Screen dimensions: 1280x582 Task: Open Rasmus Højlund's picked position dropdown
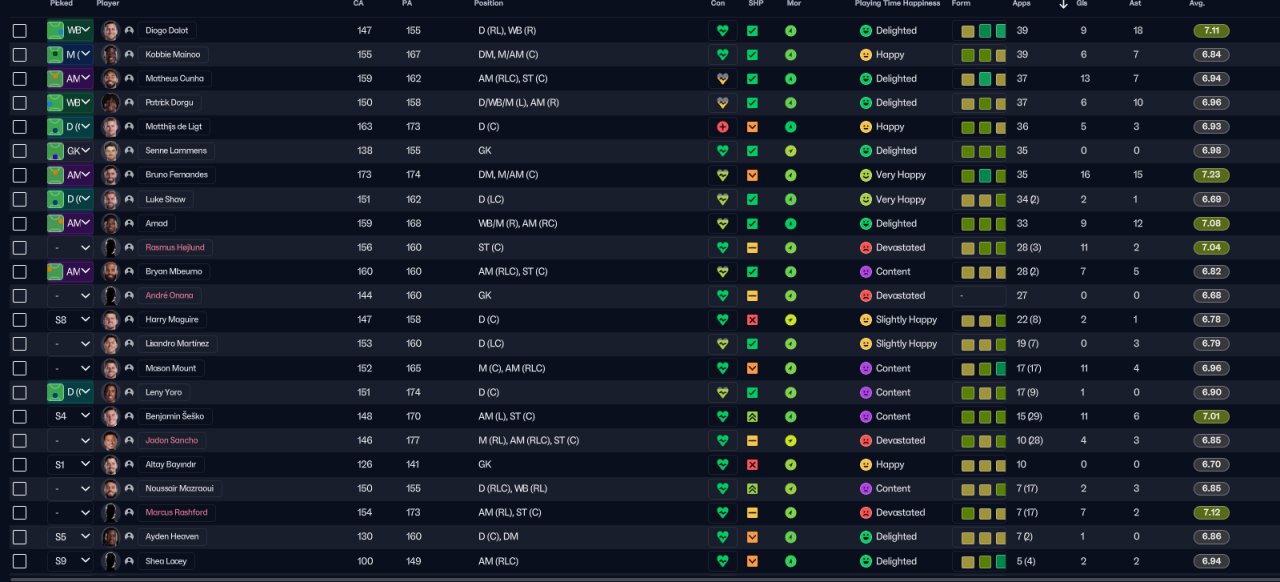[70, 248]
